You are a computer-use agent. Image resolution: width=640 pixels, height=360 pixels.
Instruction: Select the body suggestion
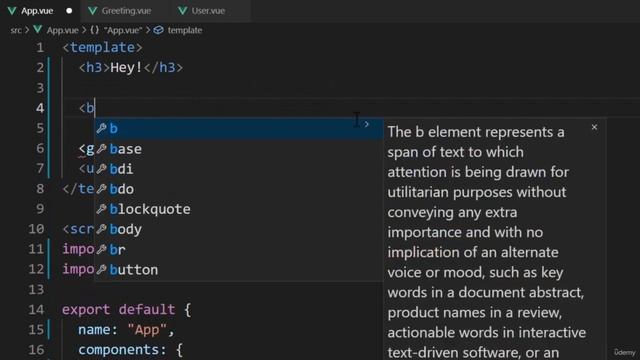tap(239, 229)
